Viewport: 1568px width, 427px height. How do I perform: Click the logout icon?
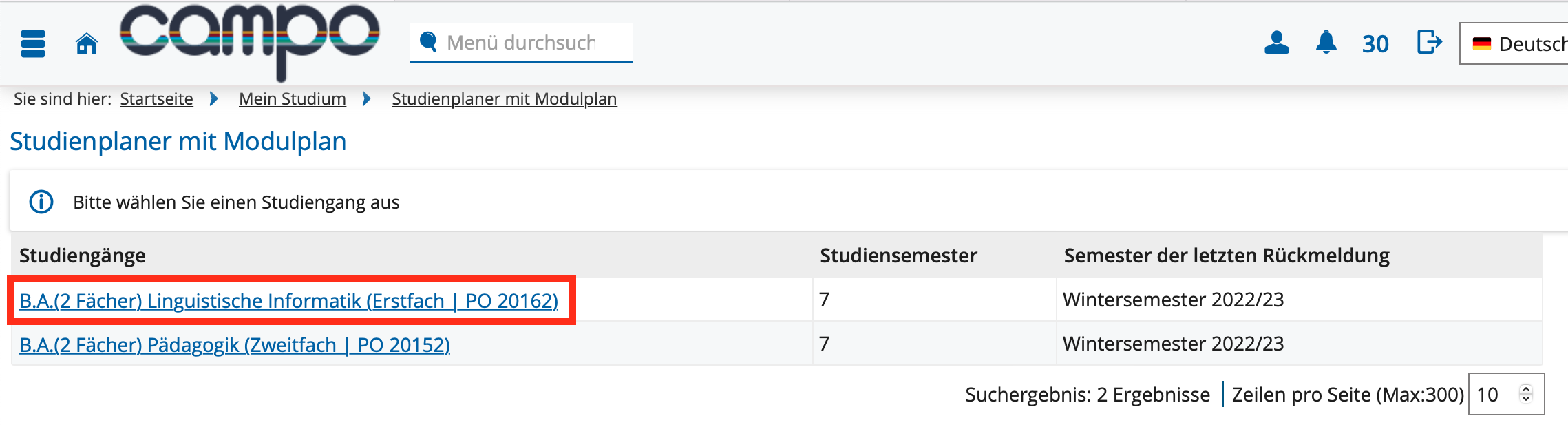(x=1429, y=42)
